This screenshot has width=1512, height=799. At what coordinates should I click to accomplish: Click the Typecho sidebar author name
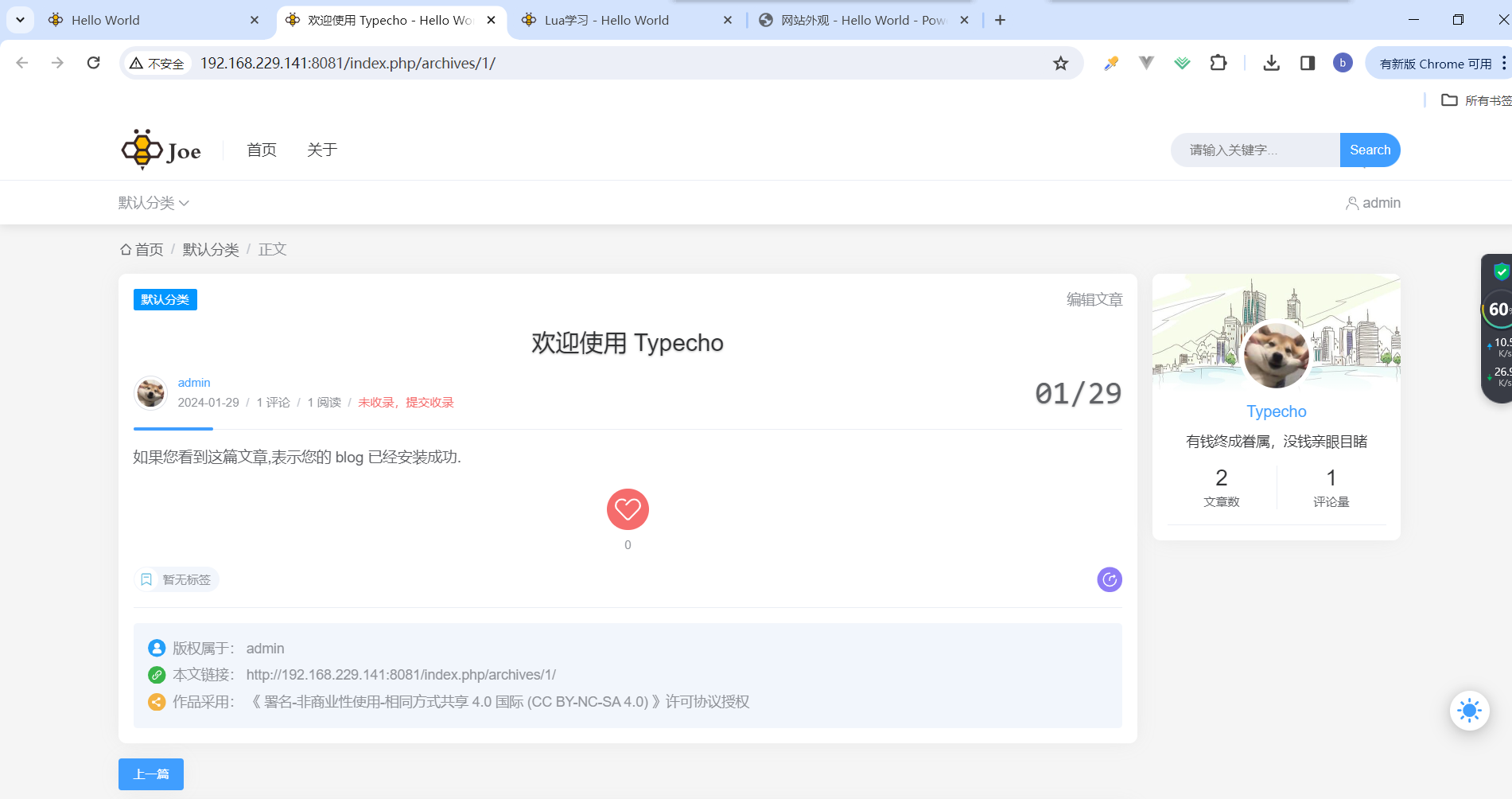pos(1276,411)
